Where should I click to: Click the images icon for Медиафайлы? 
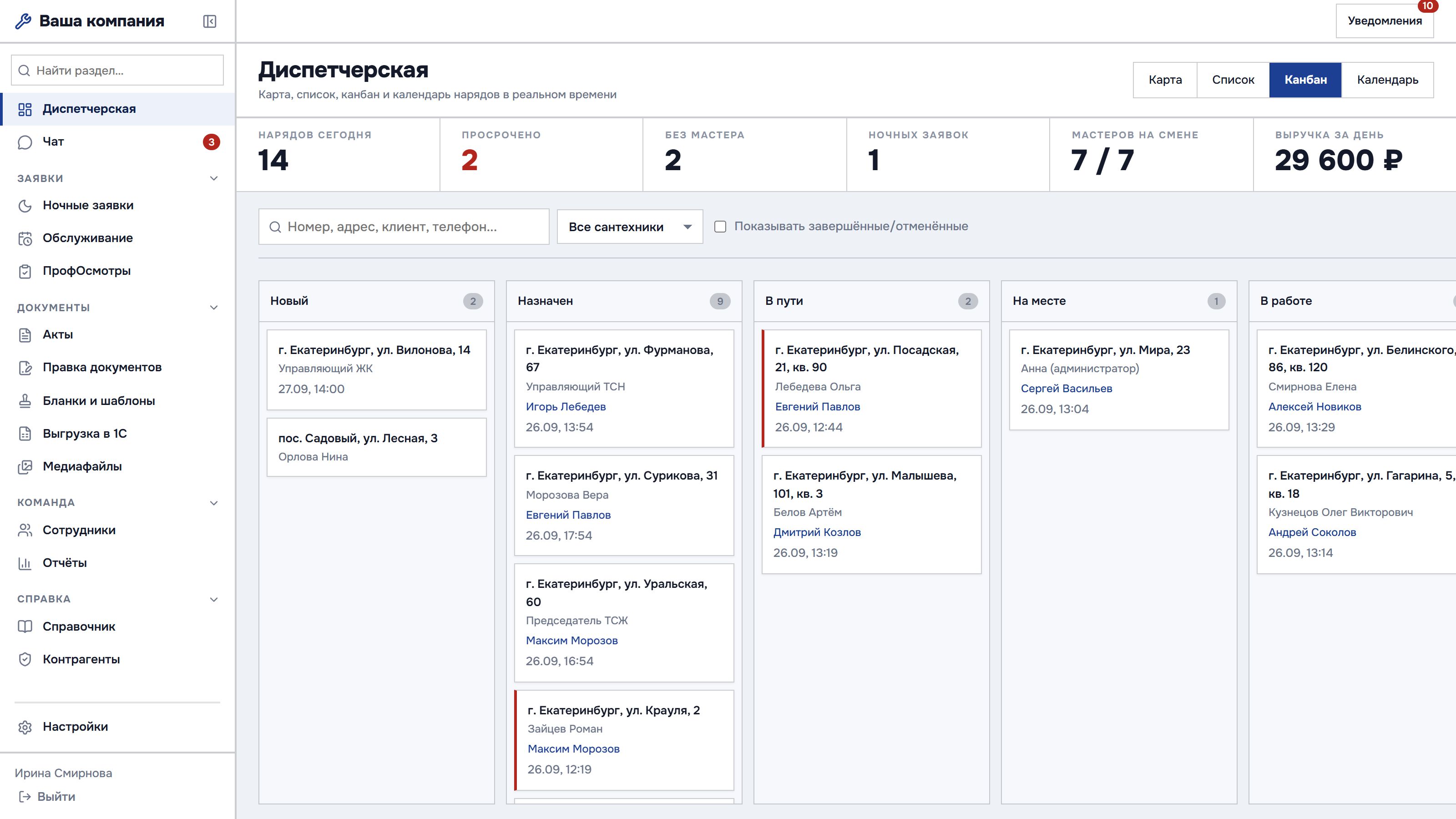25,467
